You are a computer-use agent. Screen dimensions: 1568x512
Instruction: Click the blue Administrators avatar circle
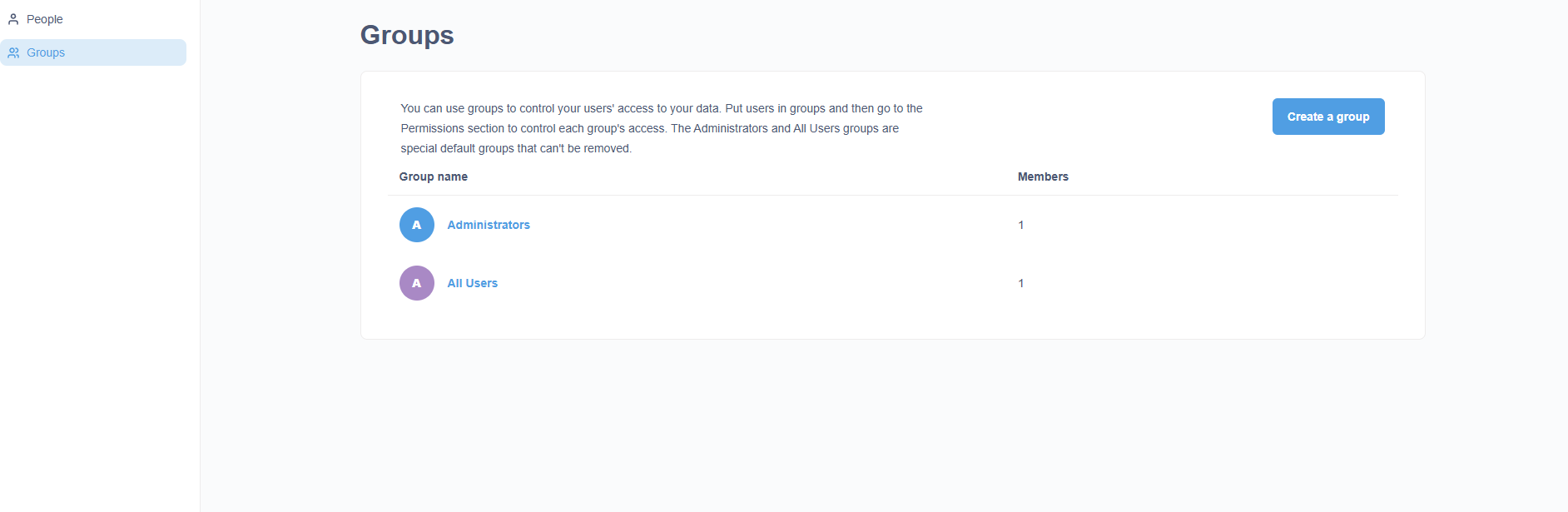[x=416, y=225]
